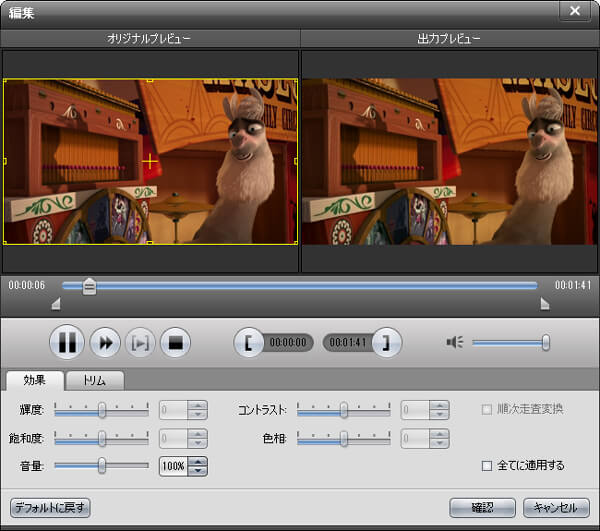600x531 pixels.
Task: Click the 色相 hue slider
Action: (x=344, y=439)
